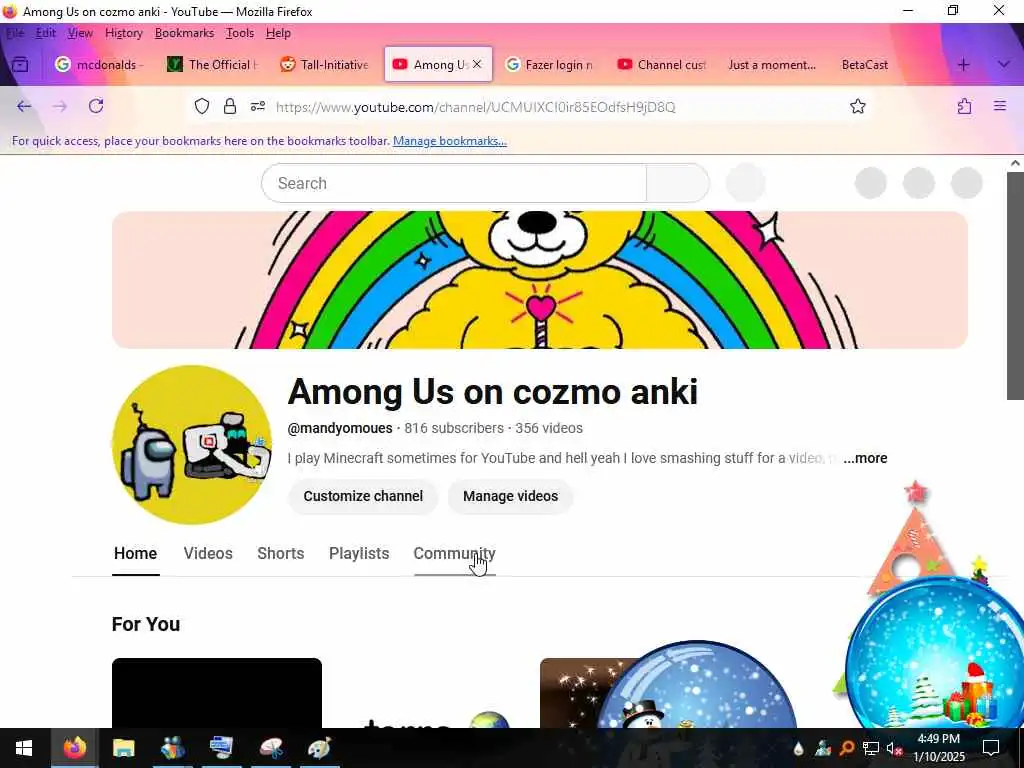This screenshot has width=1024, height=768.
Task: Expand the list all tabs chevron
Action: click(x=1004, y=65)
